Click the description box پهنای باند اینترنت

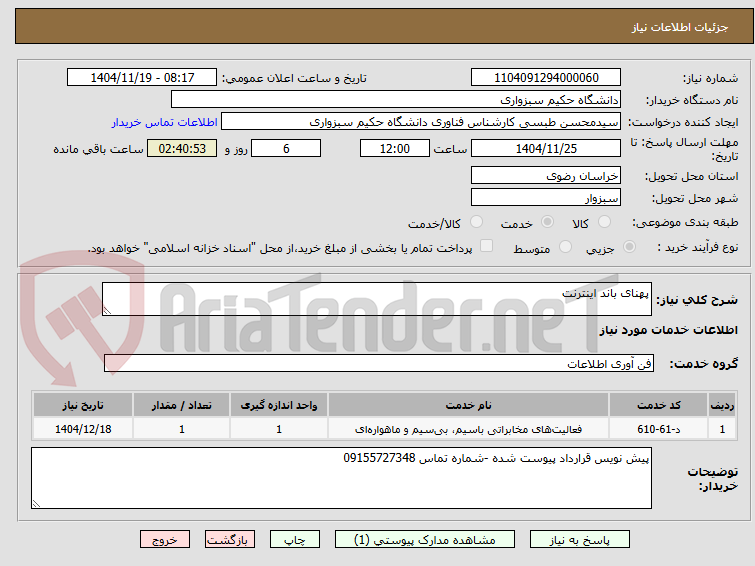[377, 299]
